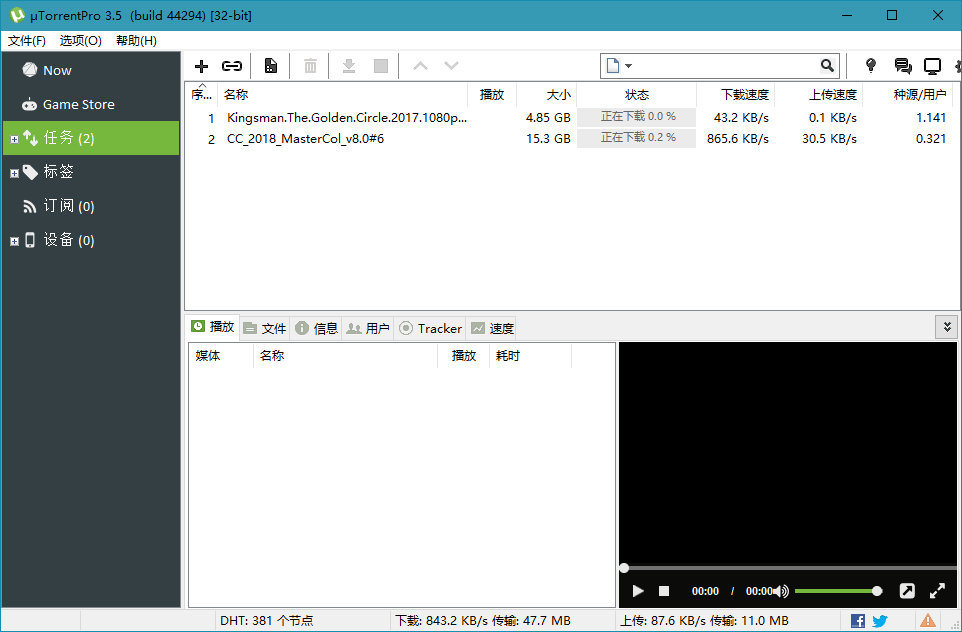Mute the player volume speaker icon
The width and height of the screenshot is (962, 632).
(x=781, y=591)
